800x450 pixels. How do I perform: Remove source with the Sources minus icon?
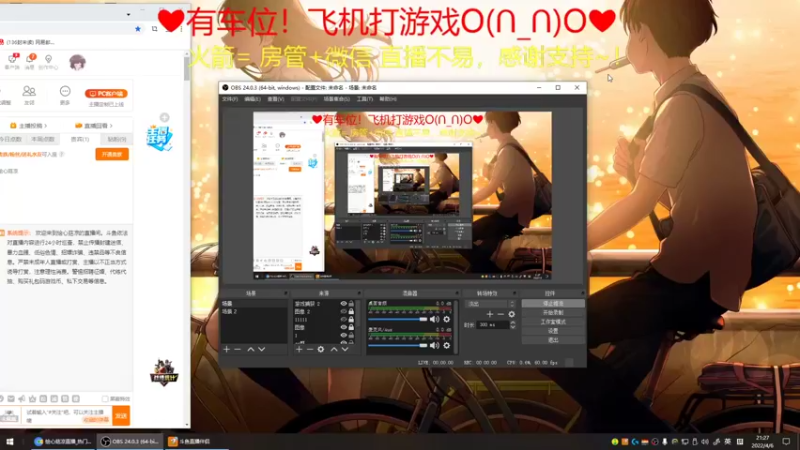pos(310,349)
